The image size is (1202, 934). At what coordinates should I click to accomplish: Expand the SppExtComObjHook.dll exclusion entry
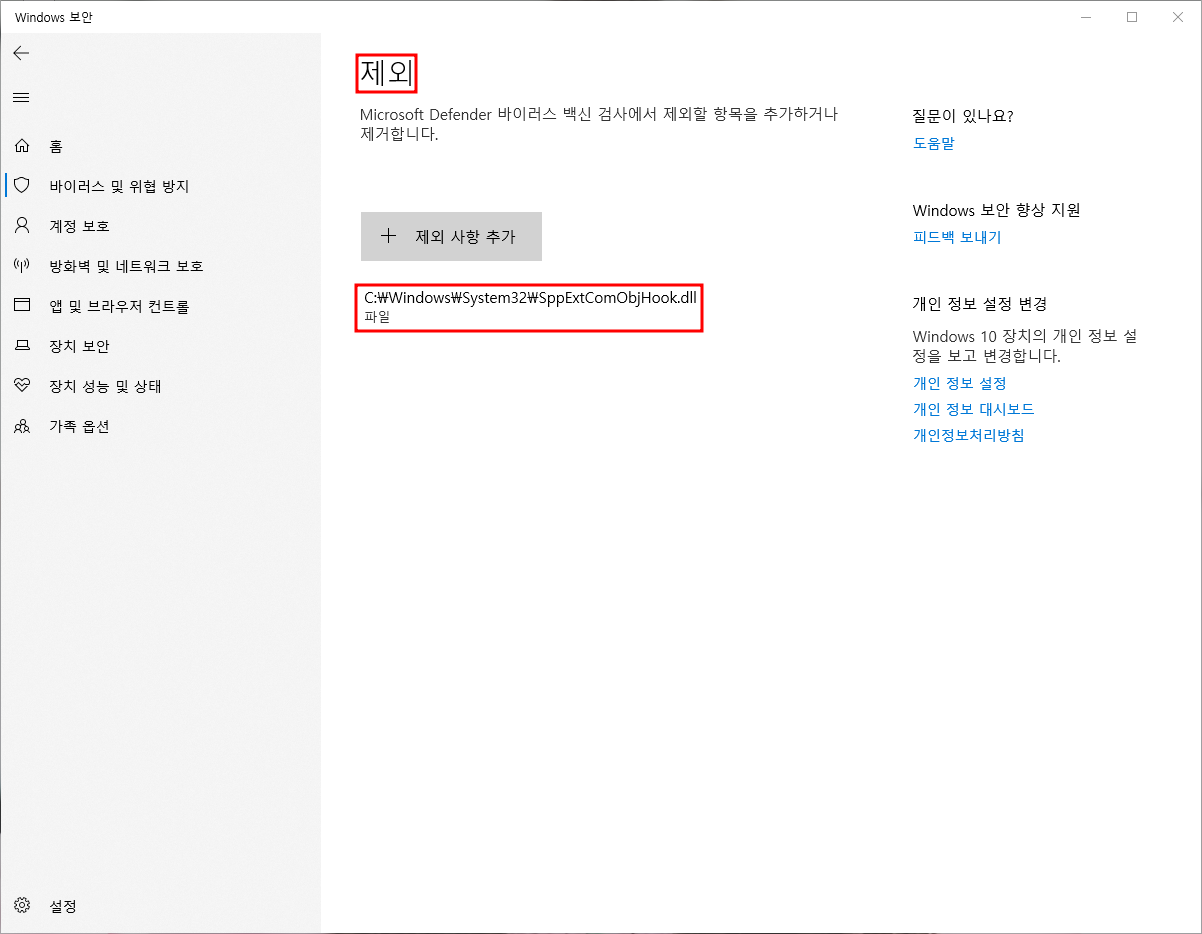point(530,308)
